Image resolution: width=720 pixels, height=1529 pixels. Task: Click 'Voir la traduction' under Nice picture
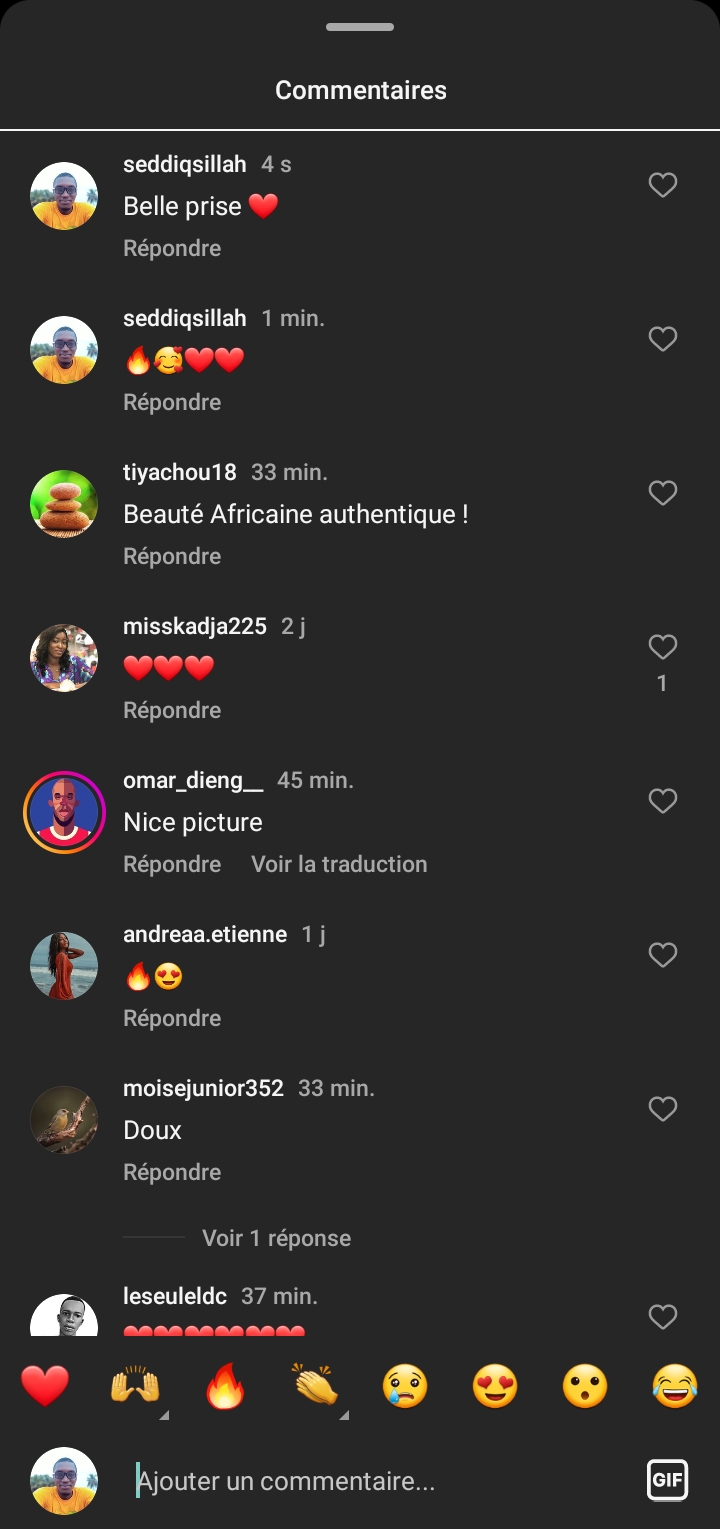339,864
